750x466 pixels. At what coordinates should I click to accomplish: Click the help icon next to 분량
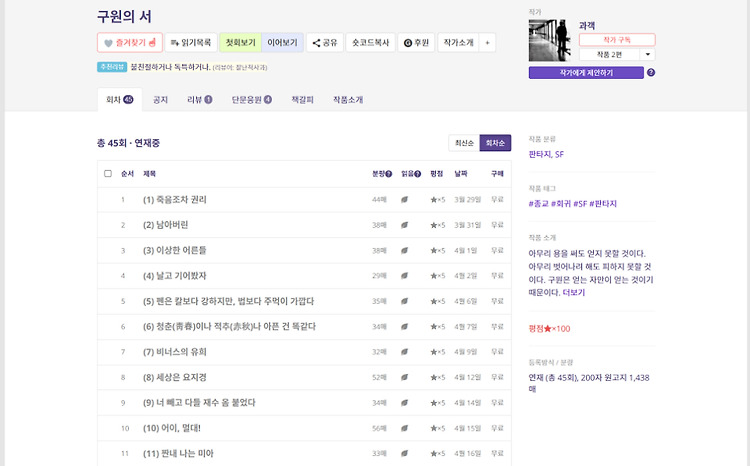389,174
